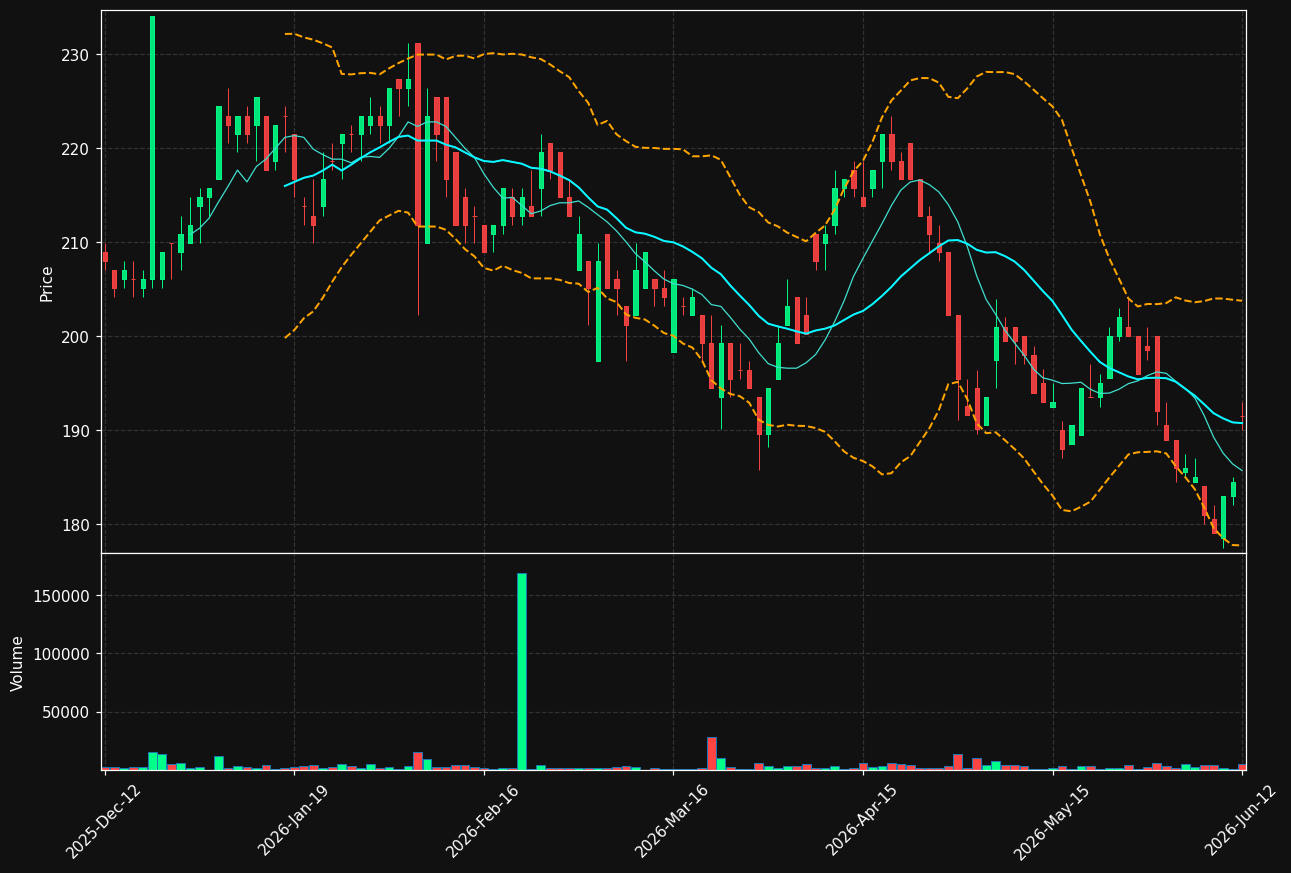Image resolution: width=1291 pixels, height=873 pixels.
Task: Click the tallest green volume bar
Action: click(x=522, y=671)
